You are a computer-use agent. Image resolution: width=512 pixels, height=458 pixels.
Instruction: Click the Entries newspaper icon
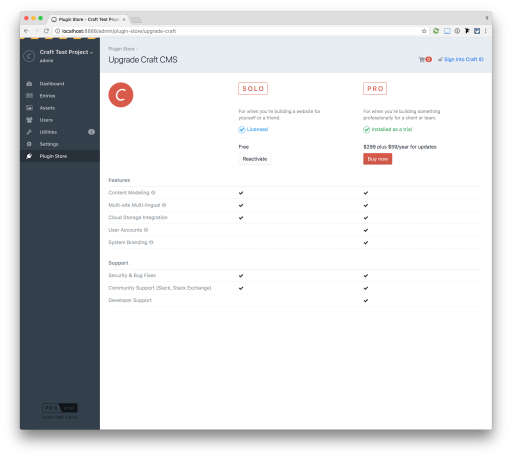[29, 96]
